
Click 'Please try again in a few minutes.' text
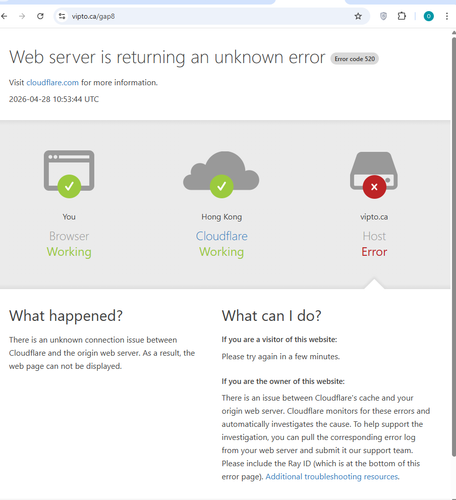tap(281, 357)
